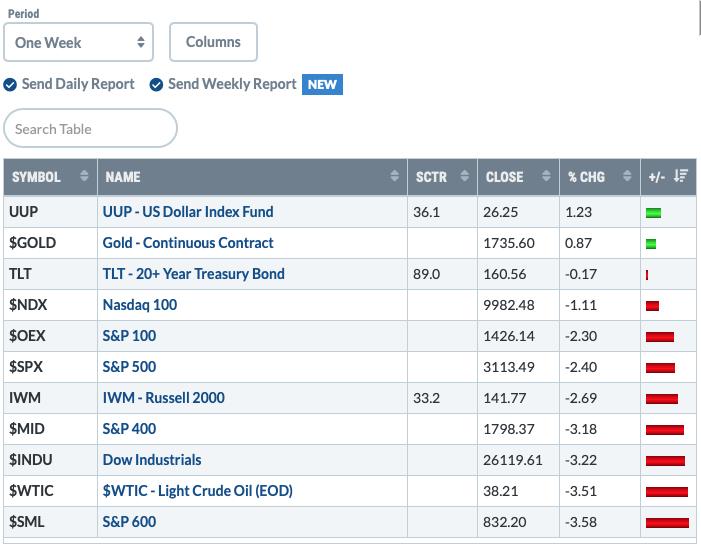Viewport: 701px width, 547px height.
Task: Click the NEW badge beside Weekly Report
Action: 322,84
